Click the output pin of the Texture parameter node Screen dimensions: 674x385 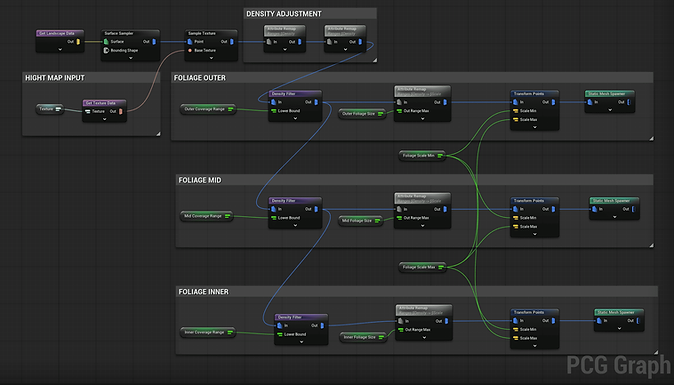click(x=58, y=109)
